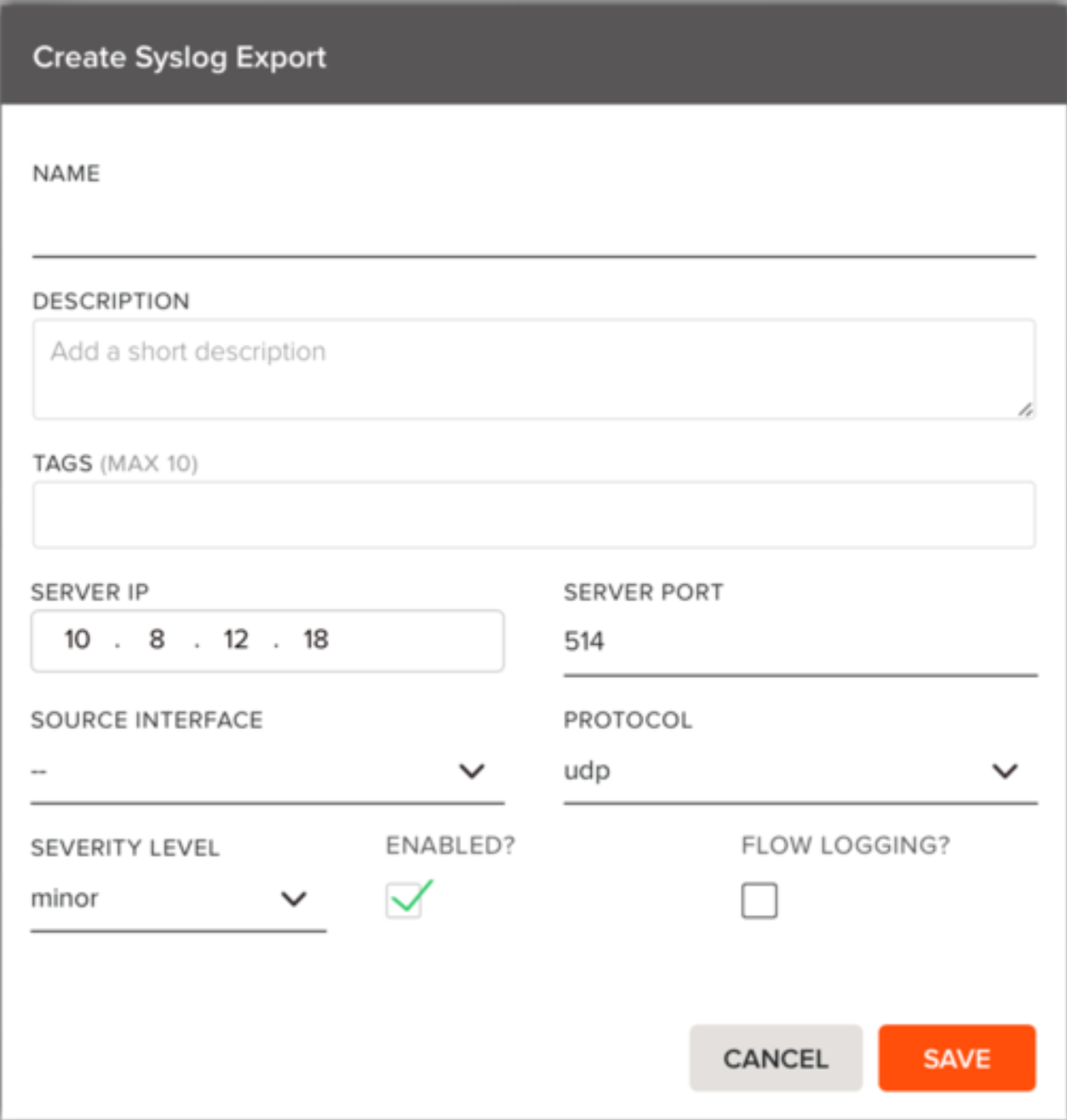Viewport: 1067px width, 1120px height.
Task: Focus the Description text area
Action: (533, 369)
